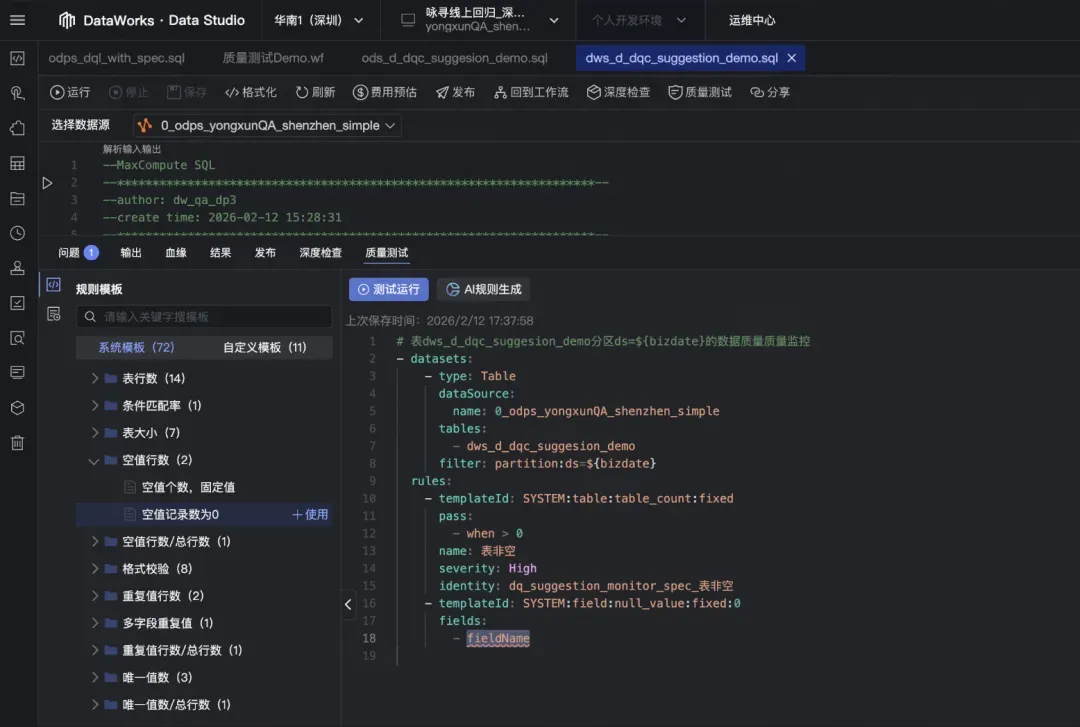Open region dropdown 华南1 (深圳)

(319, 20)
